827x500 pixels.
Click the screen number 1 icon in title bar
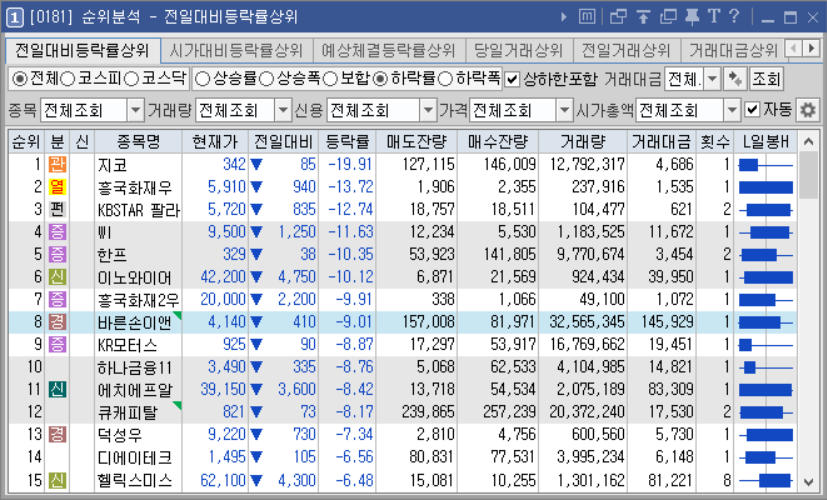[14, 18]
